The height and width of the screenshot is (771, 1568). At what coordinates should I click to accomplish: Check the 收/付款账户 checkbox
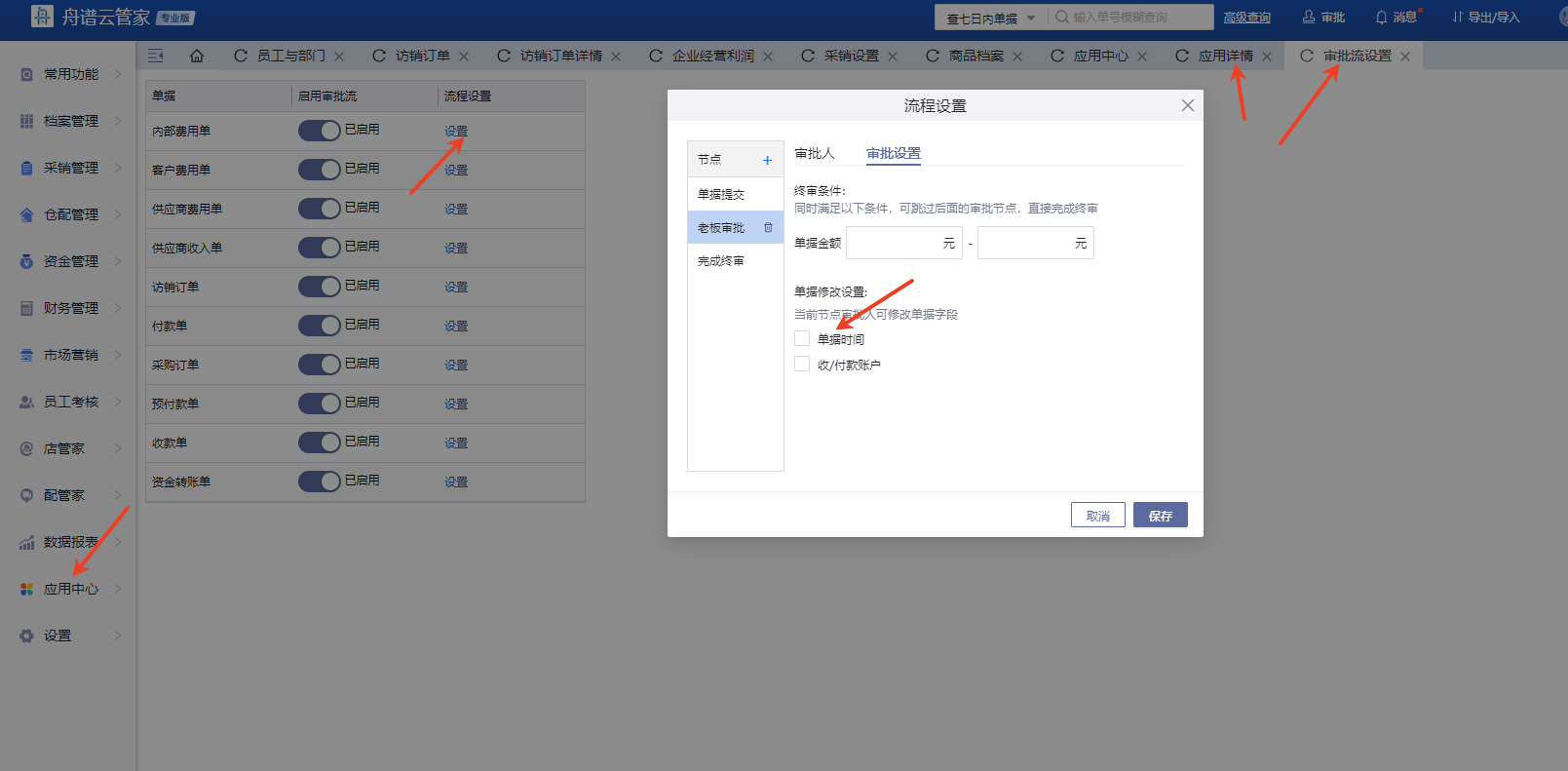pyautogui.click(x=802, y=364)
